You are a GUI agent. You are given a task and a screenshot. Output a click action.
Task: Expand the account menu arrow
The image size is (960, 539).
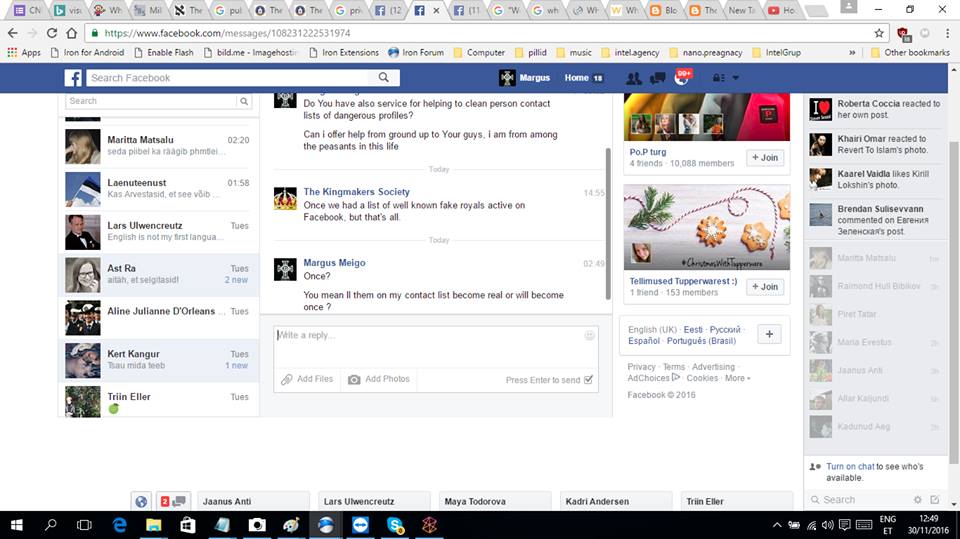coord(735,78)
